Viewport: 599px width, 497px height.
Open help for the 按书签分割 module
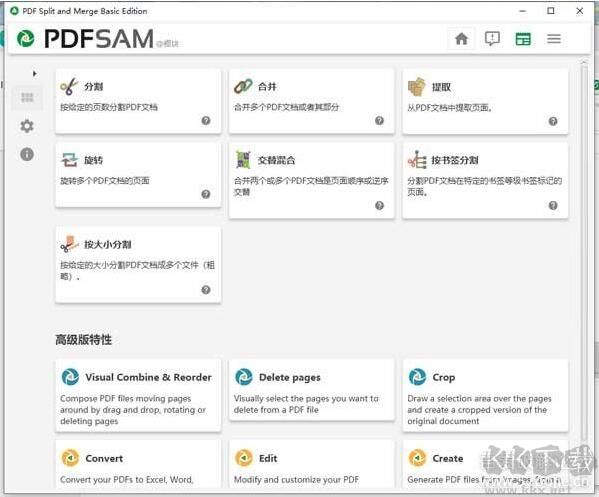tap(553, 206)
